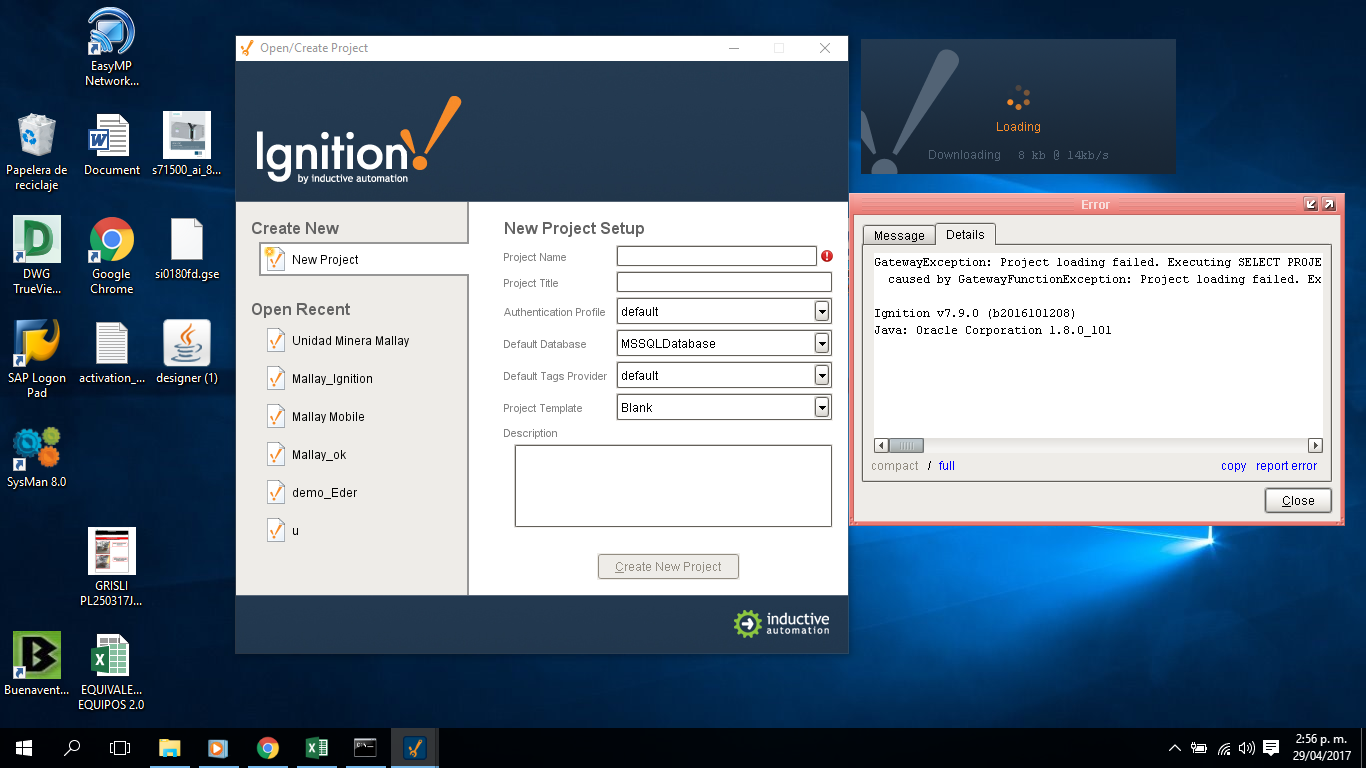This screenshot has width=1366, height=768.
Task: Launch DWG TrueView from the desktop
Action: (37, 255)
